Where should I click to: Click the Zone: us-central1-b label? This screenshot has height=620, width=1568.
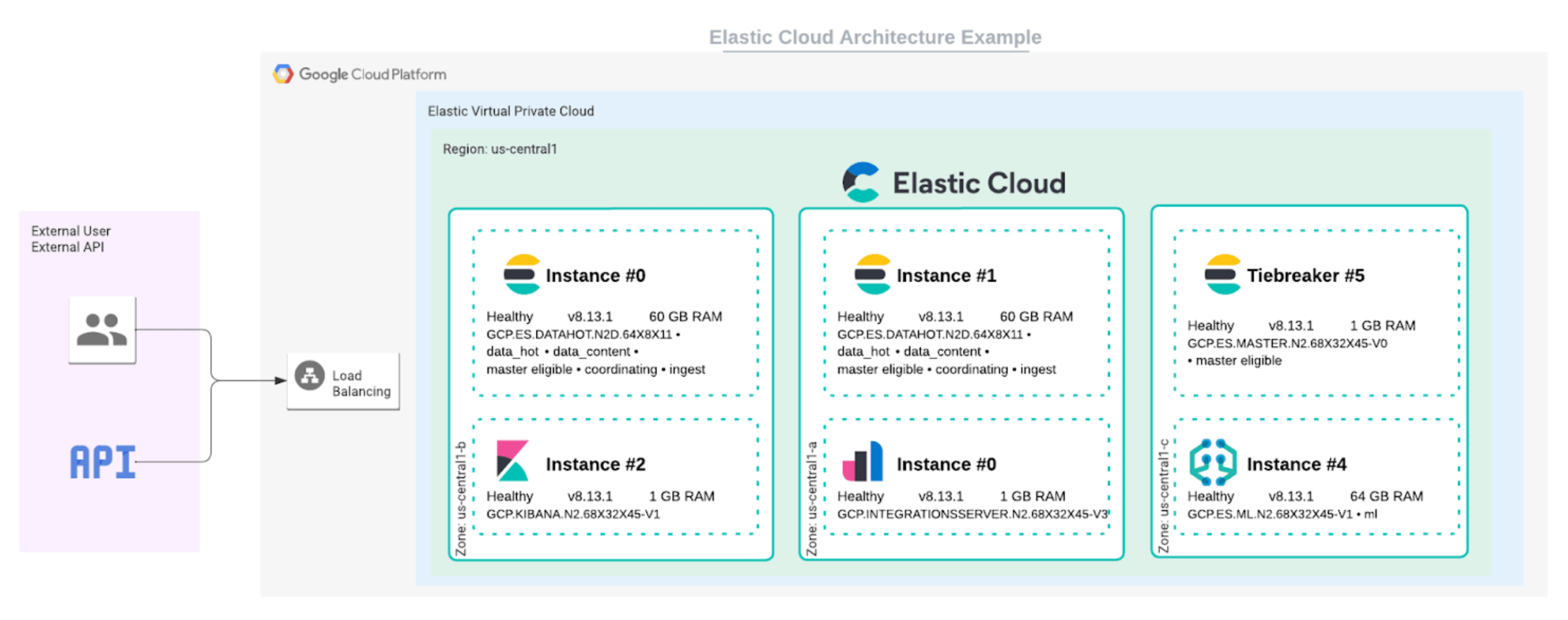pos(461,498)
